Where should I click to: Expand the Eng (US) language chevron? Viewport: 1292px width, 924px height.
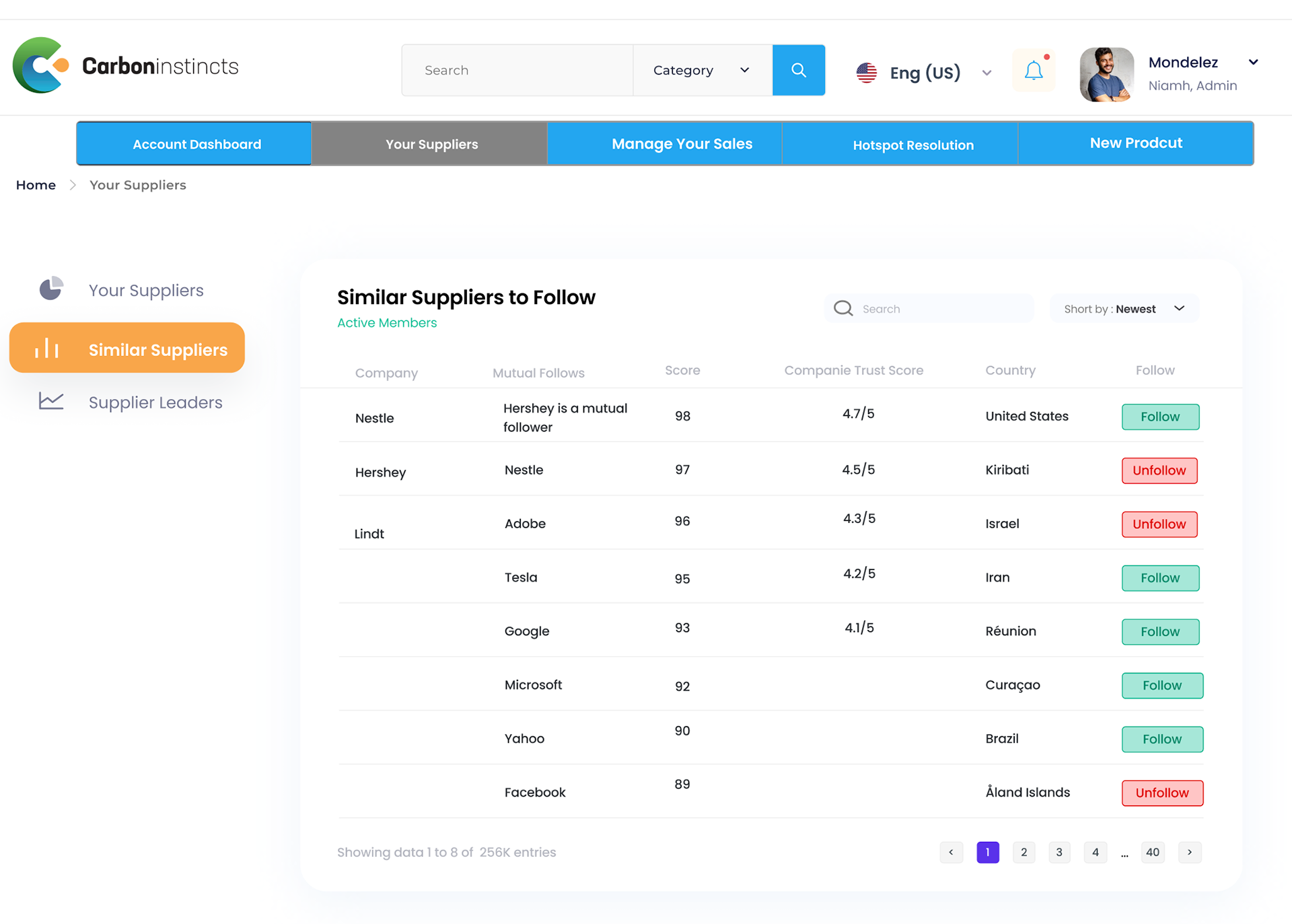click(986, 73)
